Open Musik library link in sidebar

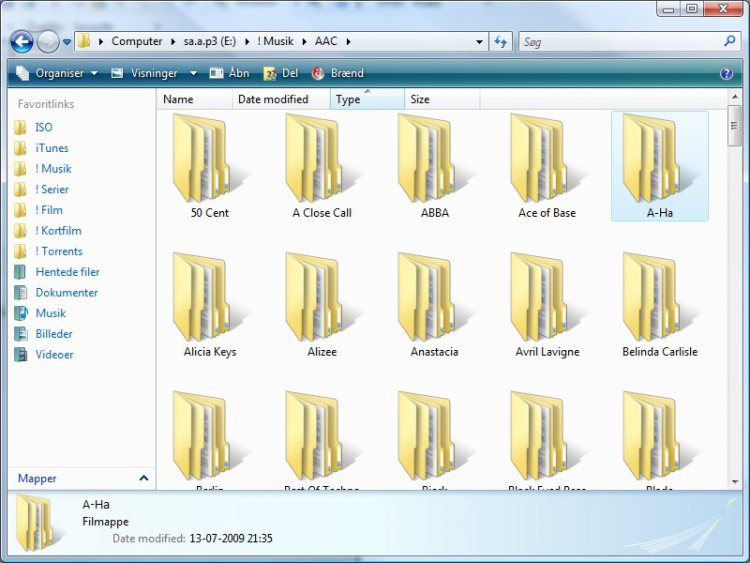tap(40, 313)
